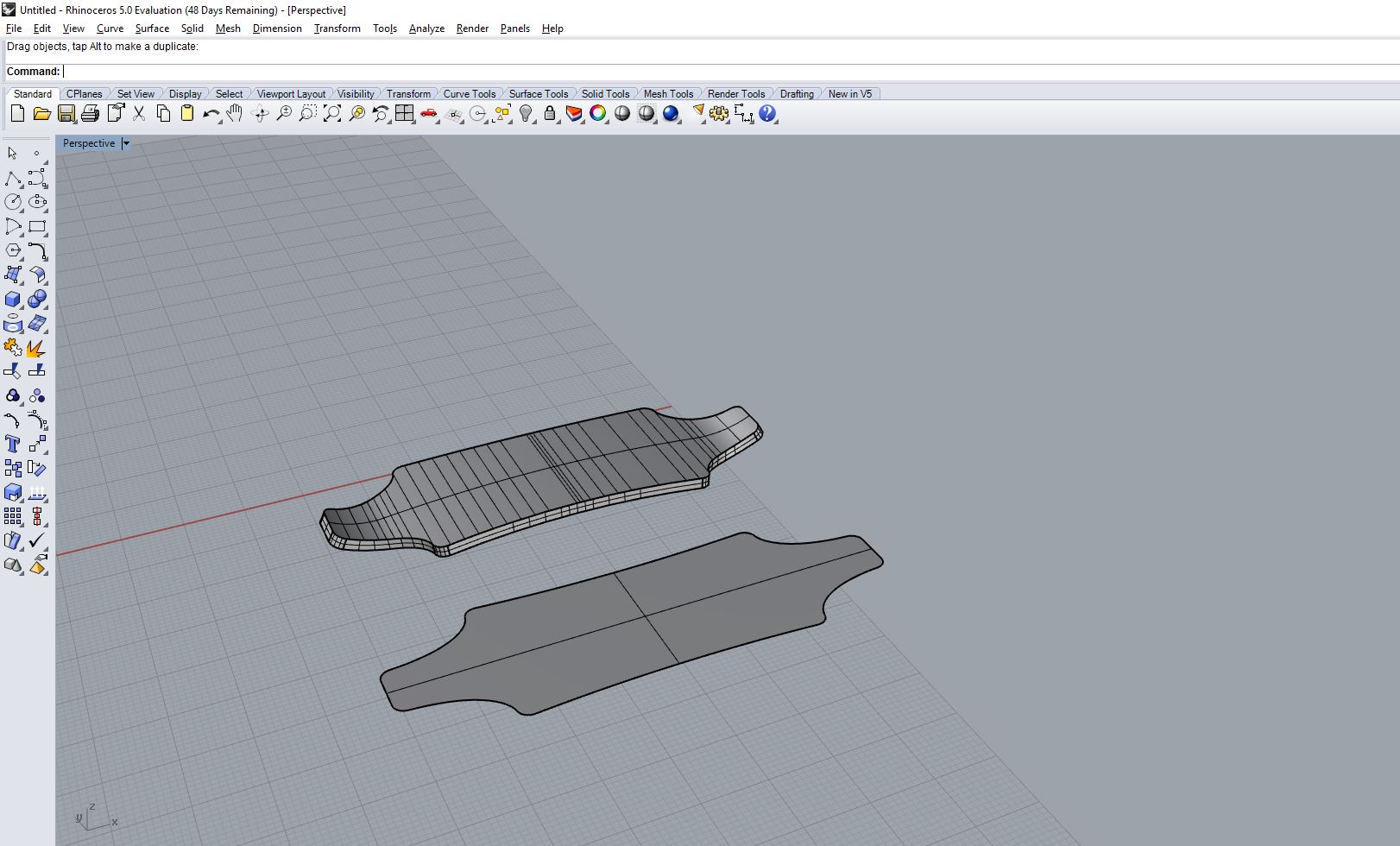Switch to the Surface Tools tab

(x=539, y=94)
